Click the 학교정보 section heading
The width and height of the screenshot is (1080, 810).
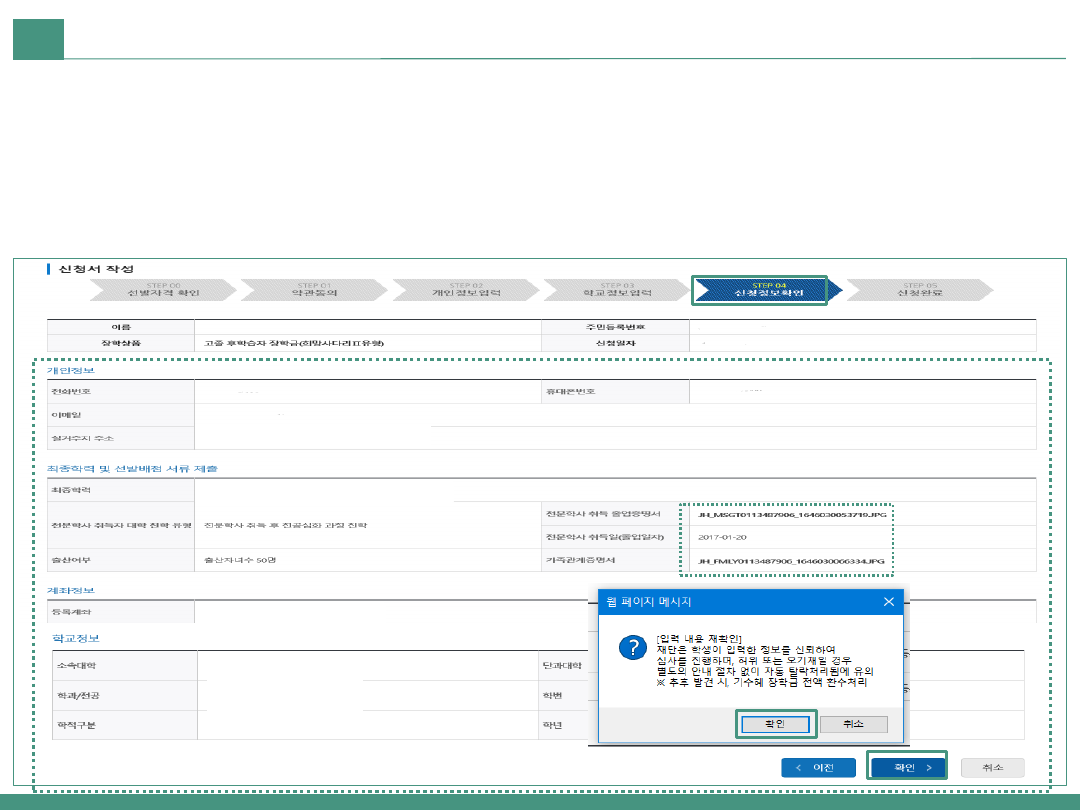pos(76,638)
